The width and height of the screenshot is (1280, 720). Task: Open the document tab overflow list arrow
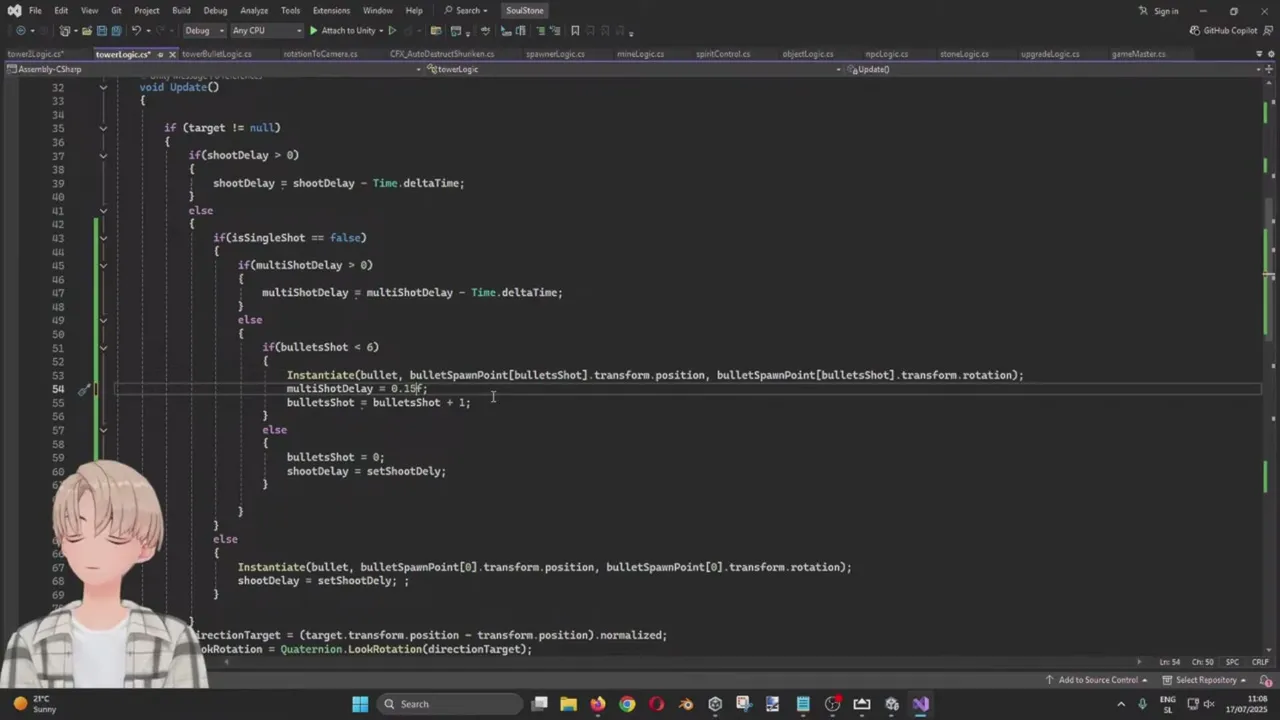tap(1257, 54)
